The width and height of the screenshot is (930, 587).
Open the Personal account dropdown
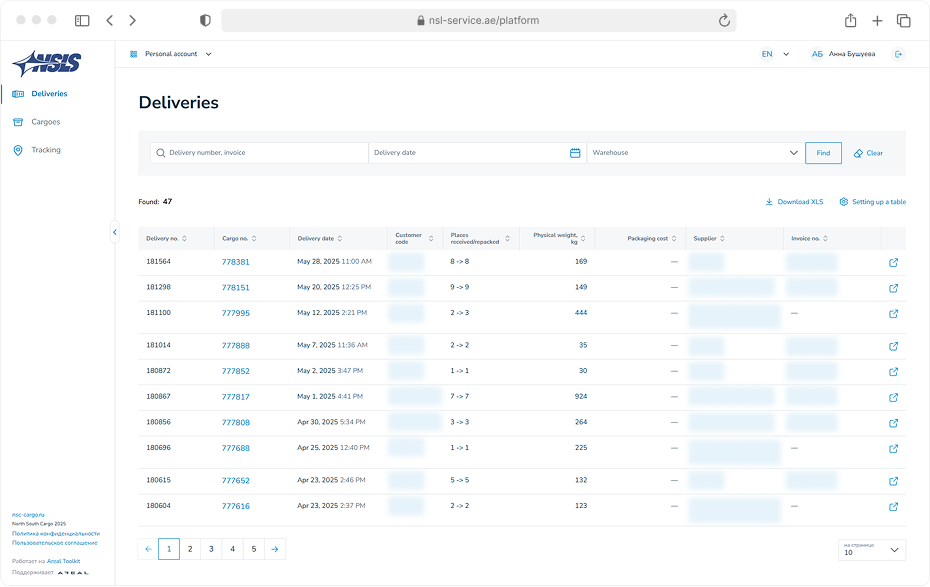pyautogui.click(x=171, y=54)
